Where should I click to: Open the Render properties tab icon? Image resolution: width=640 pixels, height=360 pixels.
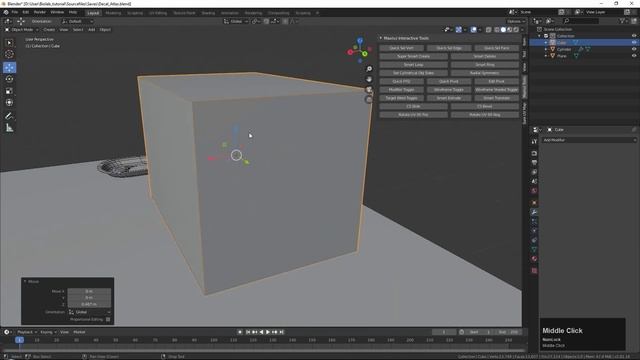pos(534,153)
